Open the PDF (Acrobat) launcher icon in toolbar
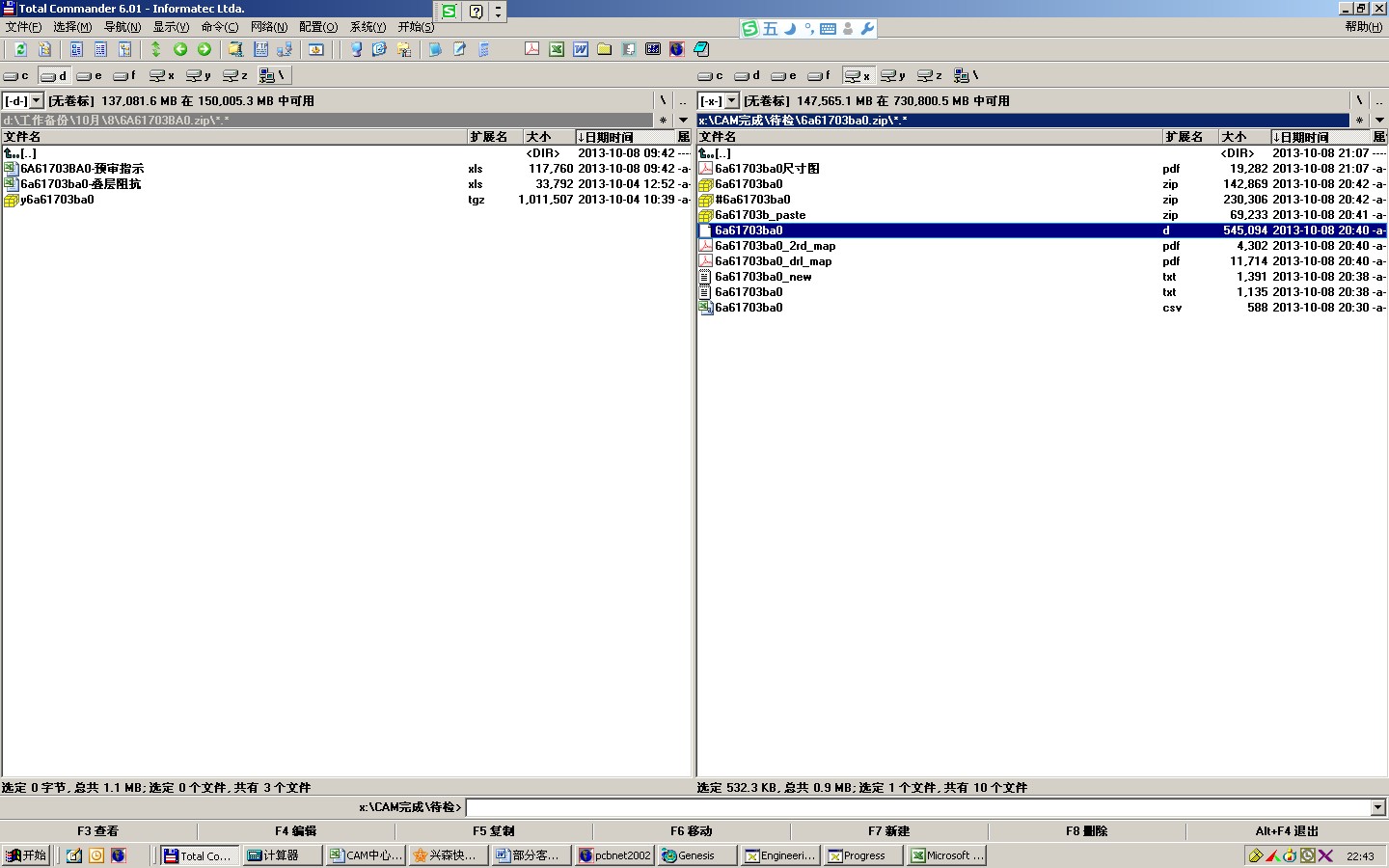Screen dimensions: 1389x868 (531, 49)
